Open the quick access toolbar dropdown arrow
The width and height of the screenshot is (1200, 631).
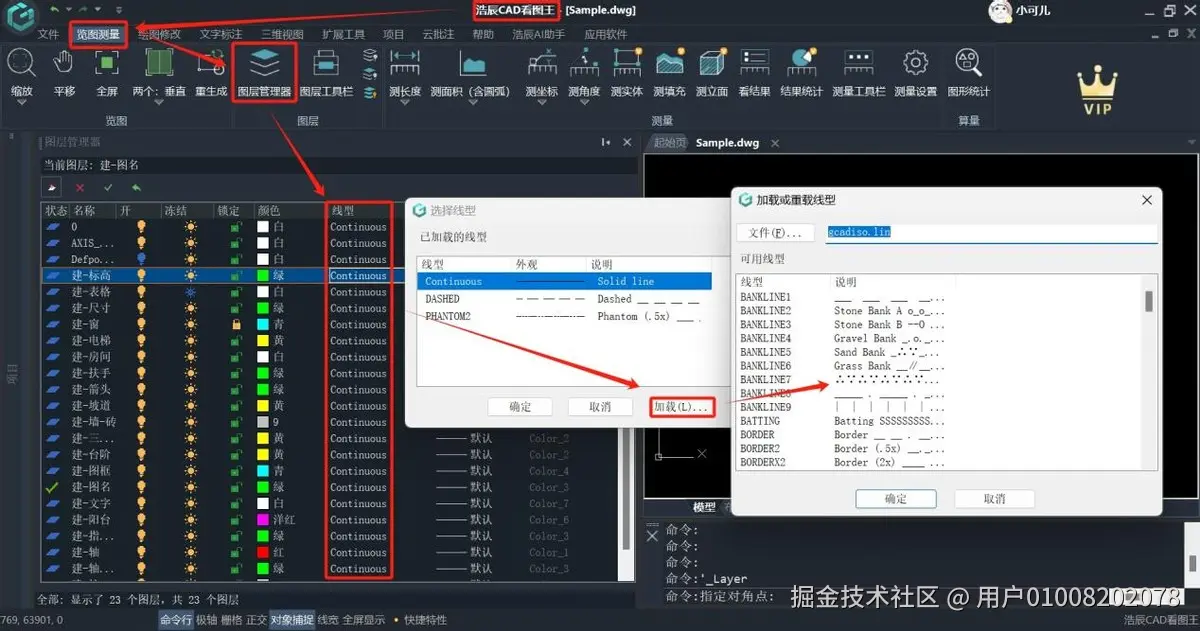(119, 9)
